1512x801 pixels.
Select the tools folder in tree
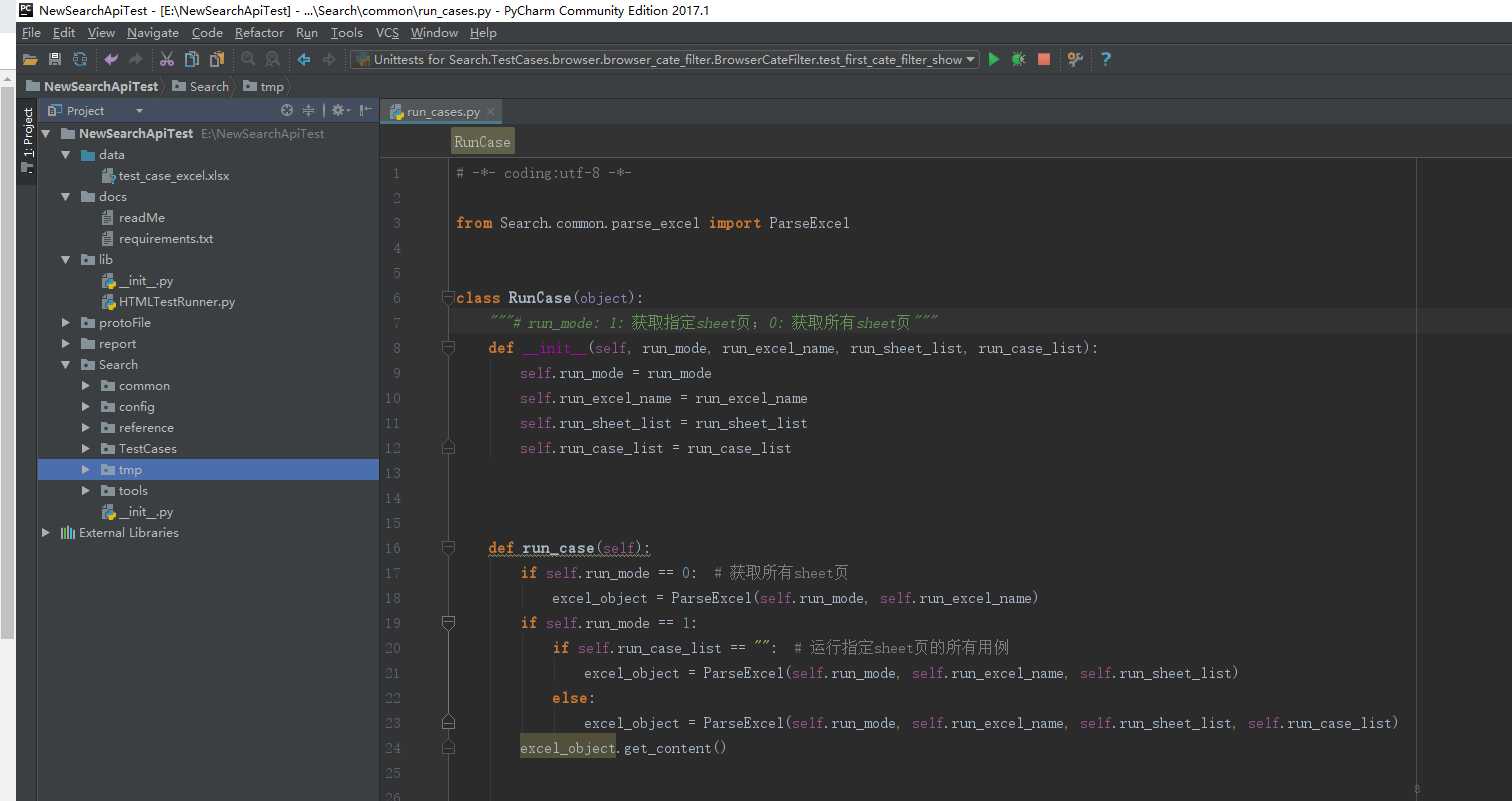click(x=125, y=491)
